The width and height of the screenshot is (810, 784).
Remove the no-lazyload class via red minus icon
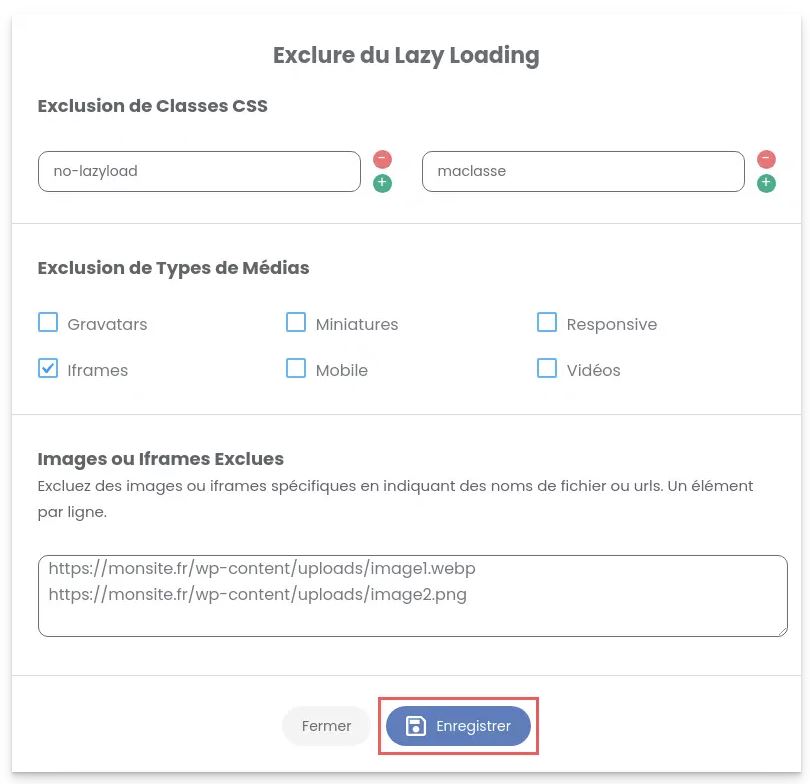coord(381,158)
